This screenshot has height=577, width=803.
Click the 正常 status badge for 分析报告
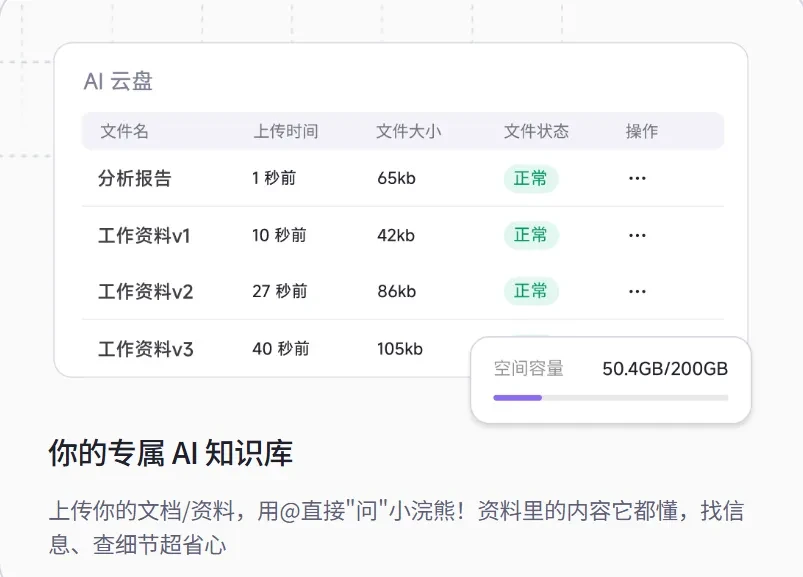(531, 178)
